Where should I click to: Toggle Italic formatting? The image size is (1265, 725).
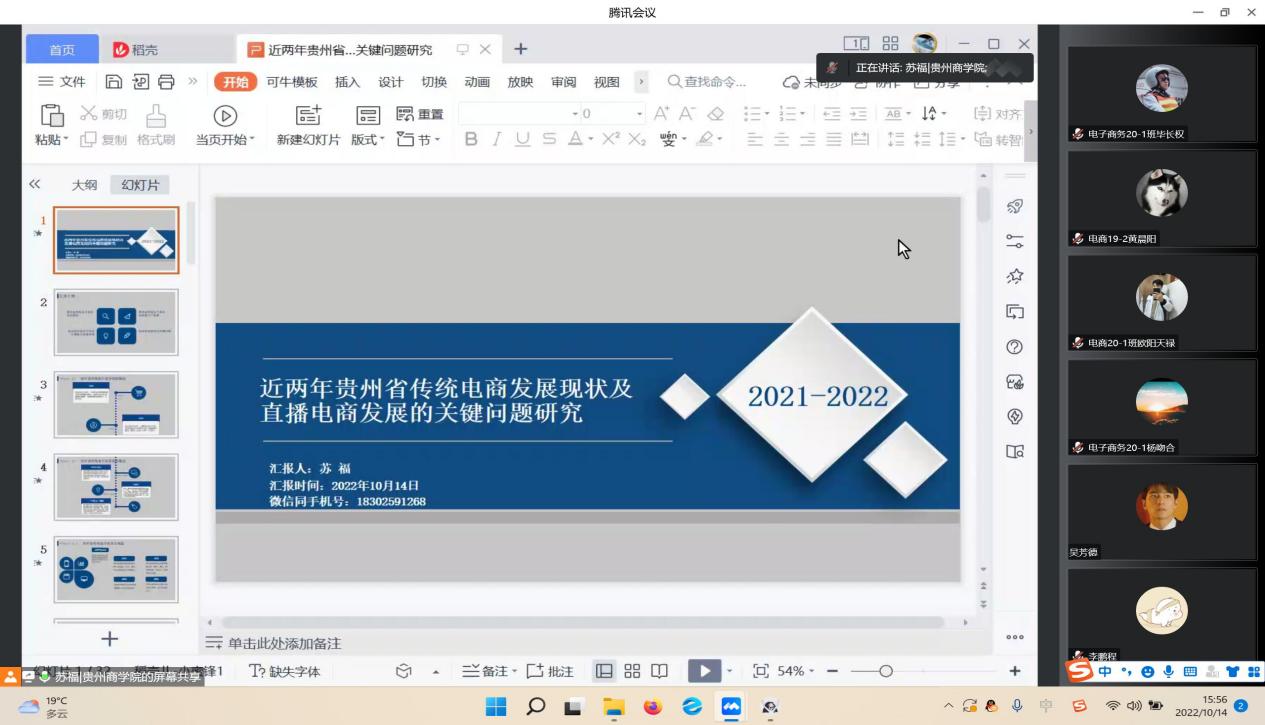497,139
